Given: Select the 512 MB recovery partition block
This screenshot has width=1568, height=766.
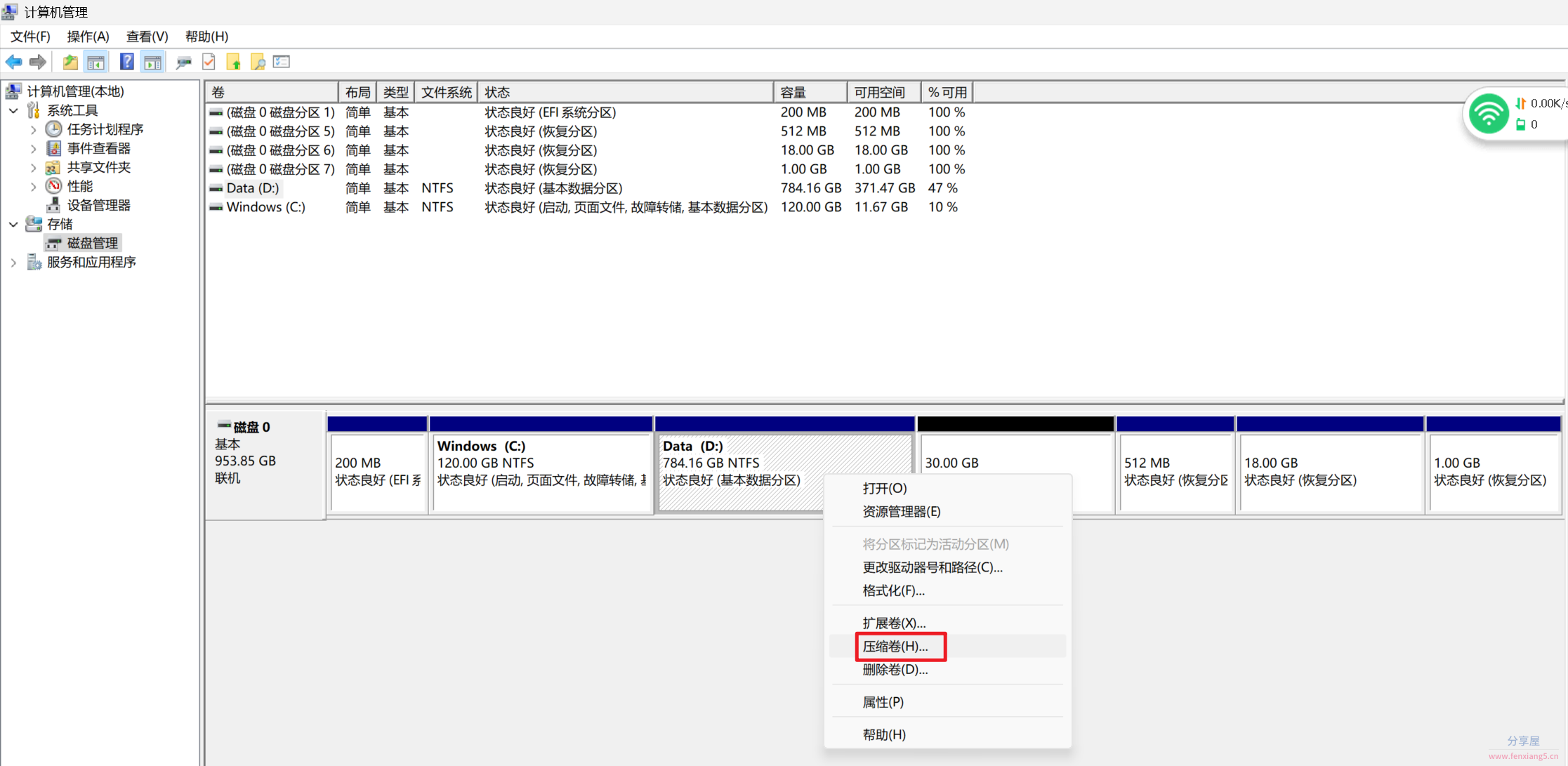Looking at the screenshot, I should click(1175, 465).
